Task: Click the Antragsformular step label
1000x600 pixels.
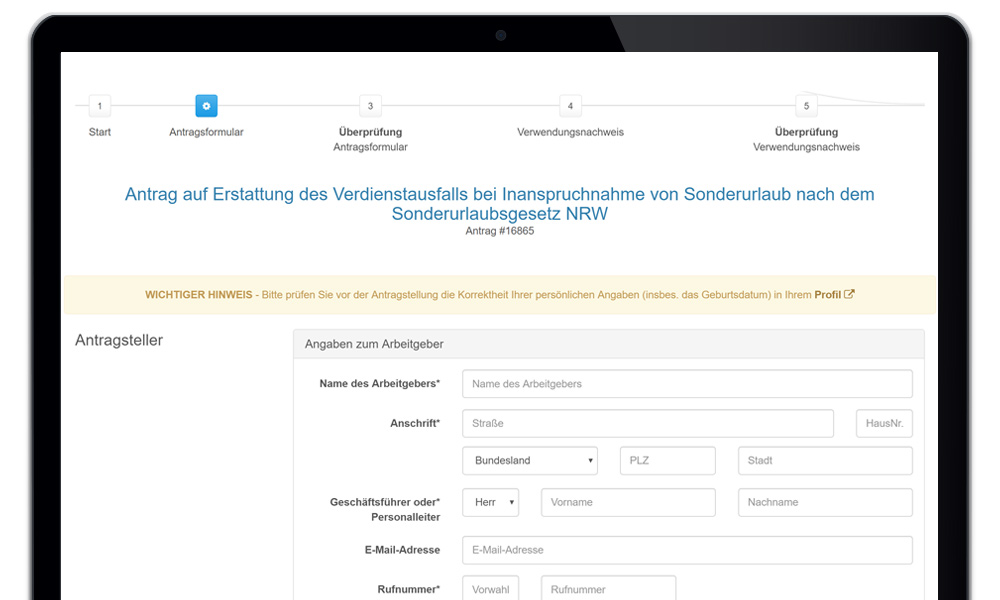Action: click(206, 132)
